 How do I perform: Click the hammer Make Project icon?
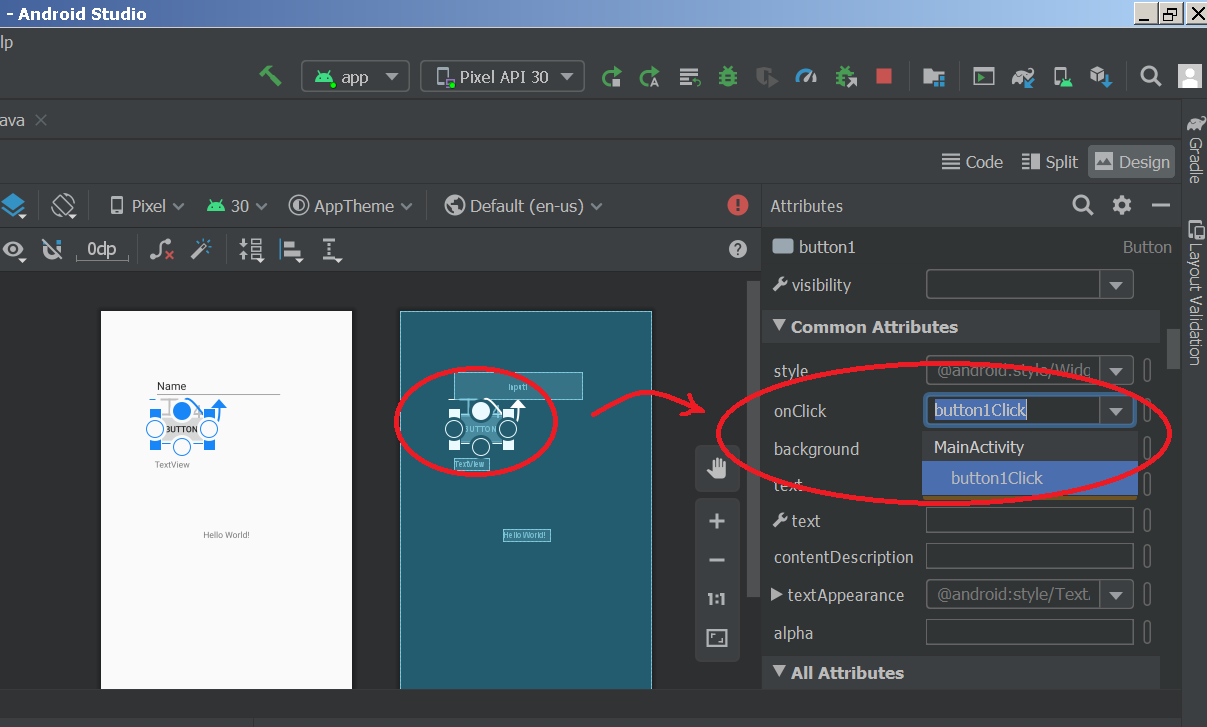point(270,76)
